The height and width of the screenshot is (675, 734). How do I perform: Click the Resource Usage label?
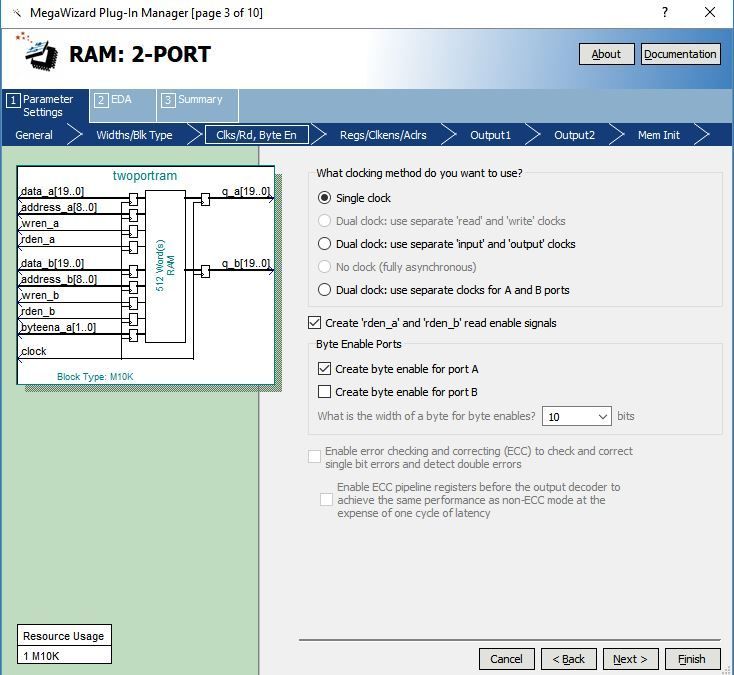pos(64,636)
